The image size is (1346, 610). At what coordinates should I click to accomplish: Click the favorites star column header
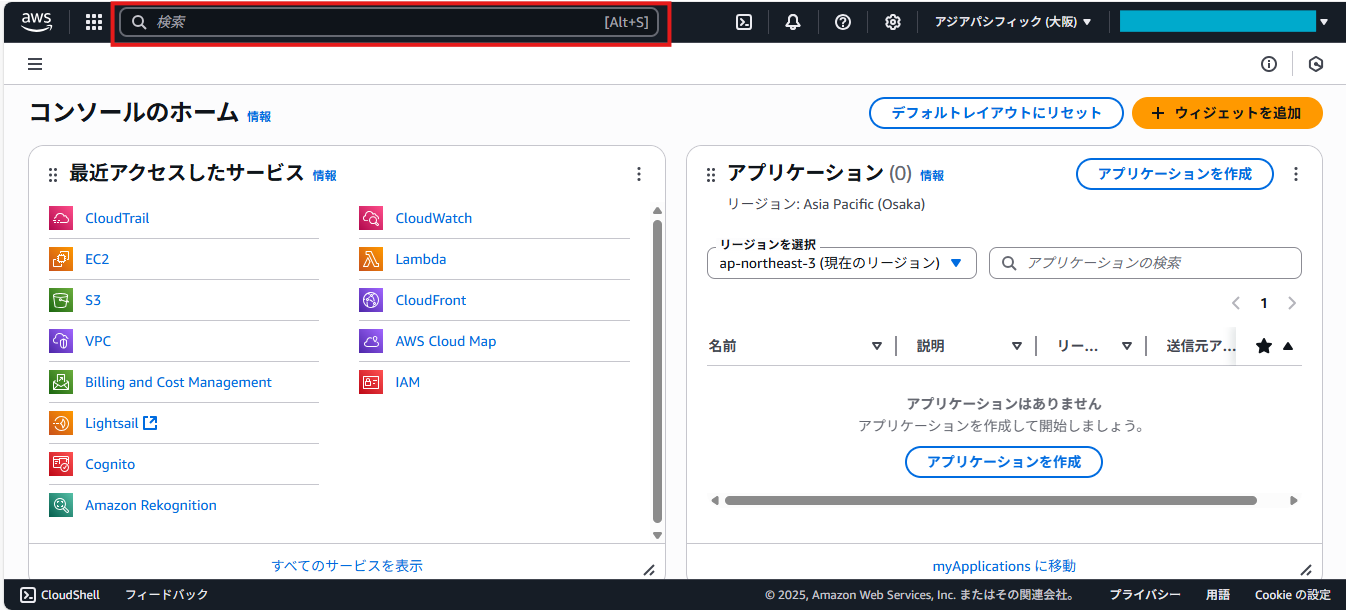tap(1264, 346)
